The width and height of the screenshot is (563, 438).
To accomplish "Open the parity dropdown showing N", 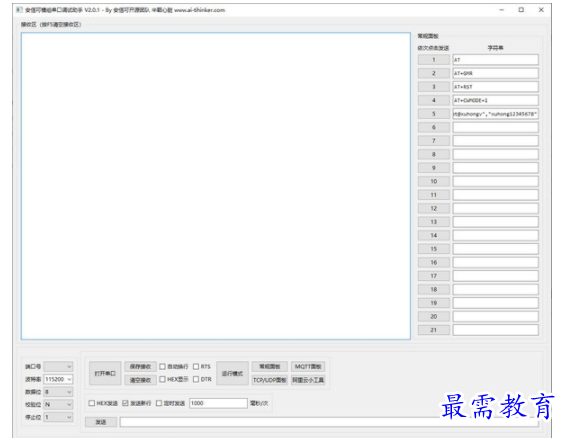I will tap(58, 405).
